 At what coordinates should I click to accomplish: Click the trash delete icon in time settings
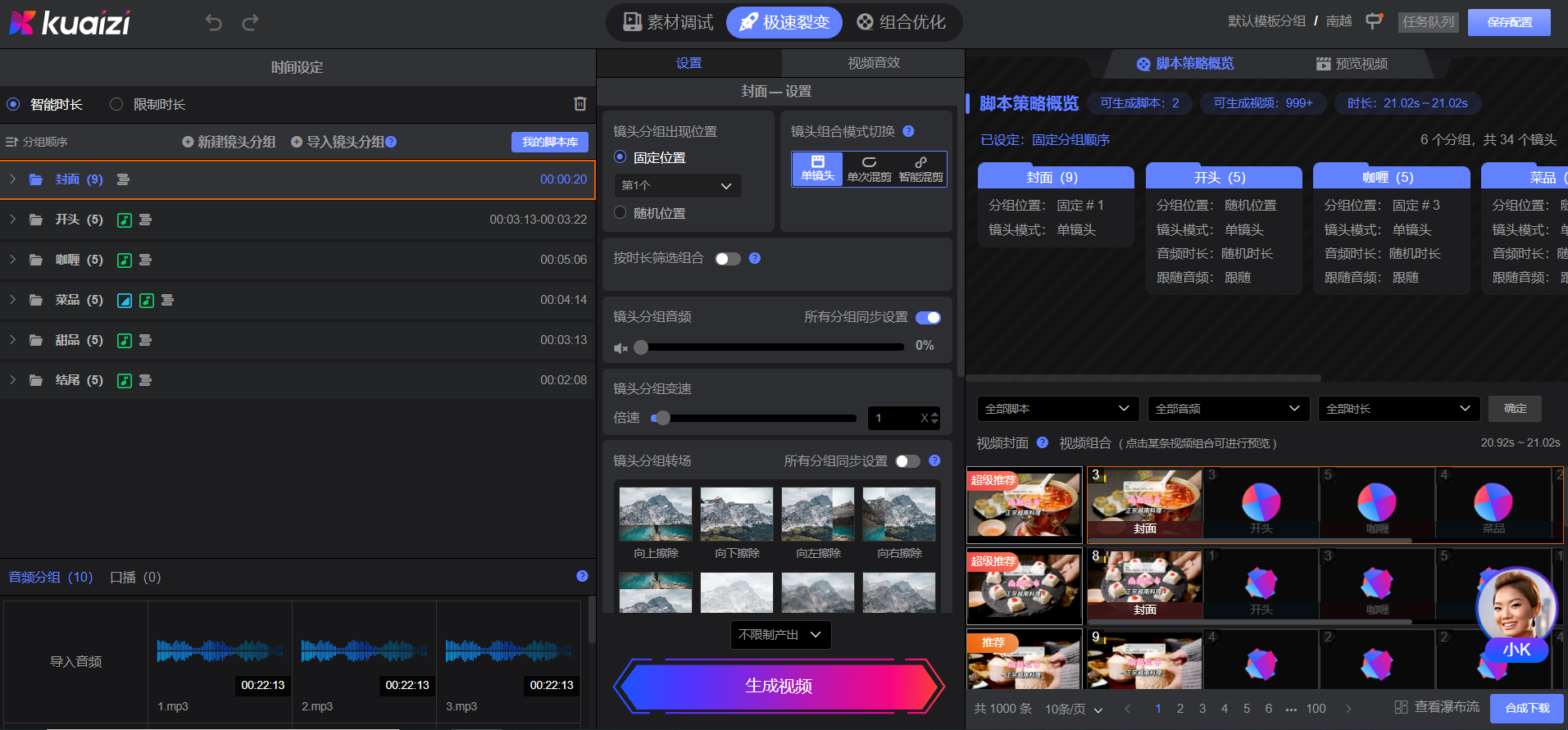click(x=580, y=104)
